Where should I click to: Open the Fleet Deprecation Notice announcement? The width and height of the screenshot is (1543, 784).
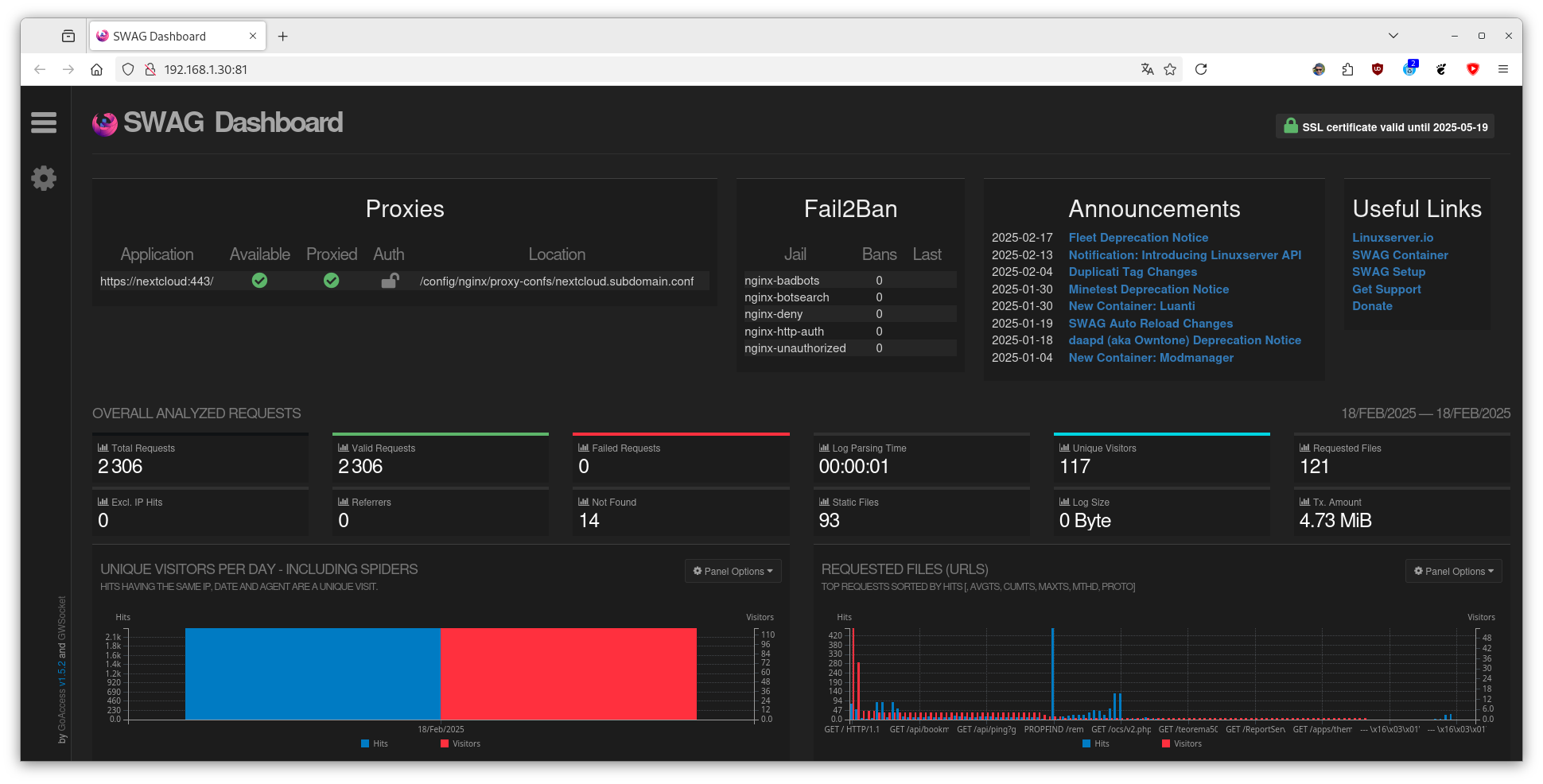point(1138,238)
